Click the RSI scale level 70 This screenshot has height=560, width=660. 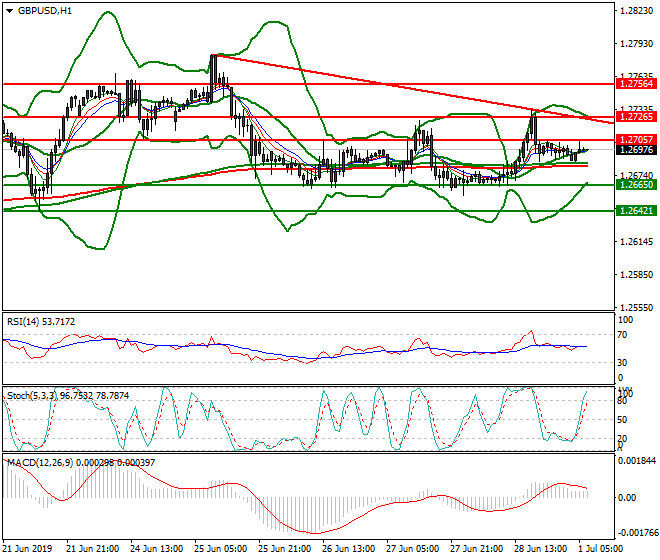pyautogui.click(x=622, y=335)
